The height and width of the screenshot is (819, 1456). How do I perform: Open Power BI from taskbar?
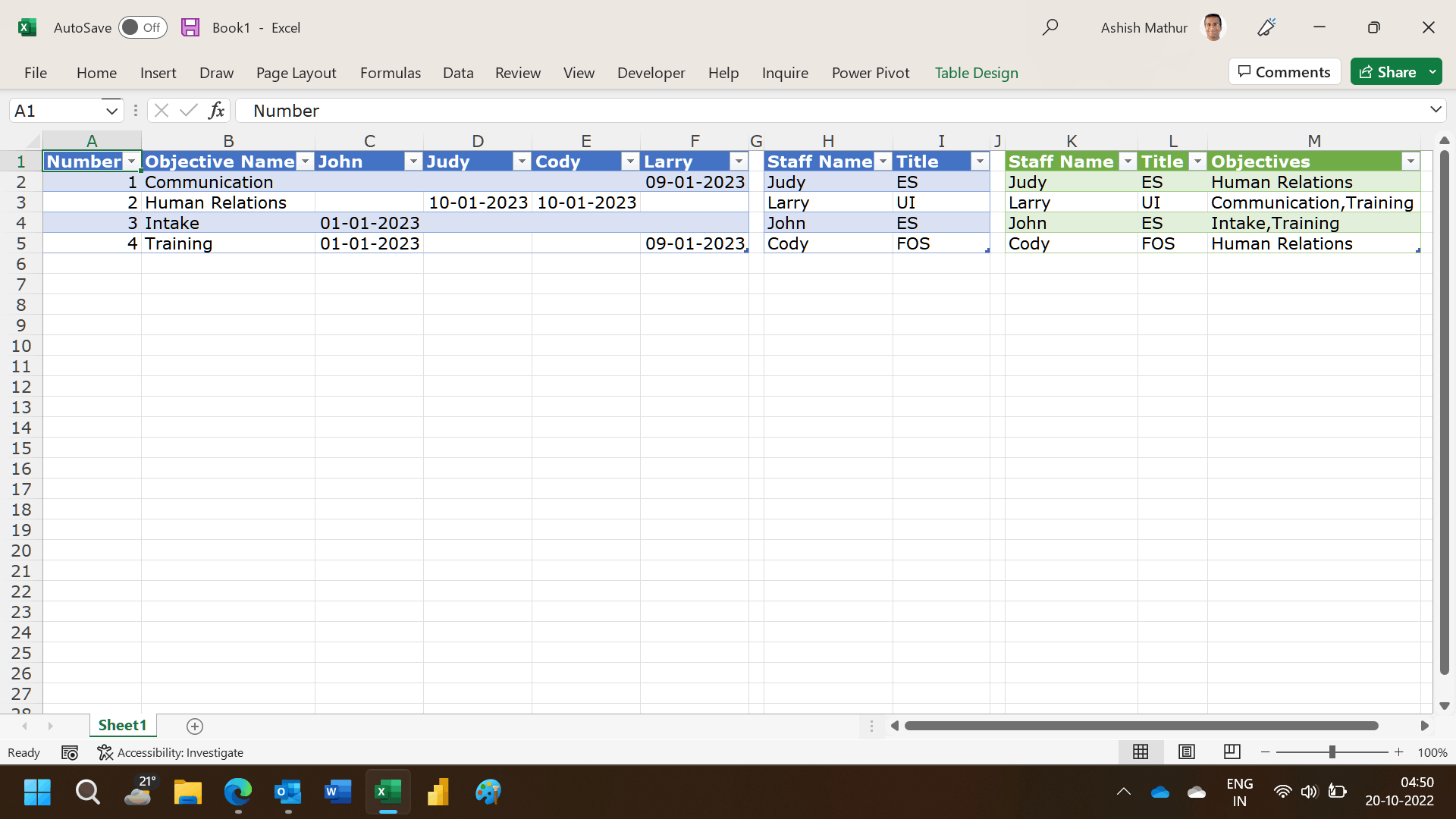(x=438, y=792)
